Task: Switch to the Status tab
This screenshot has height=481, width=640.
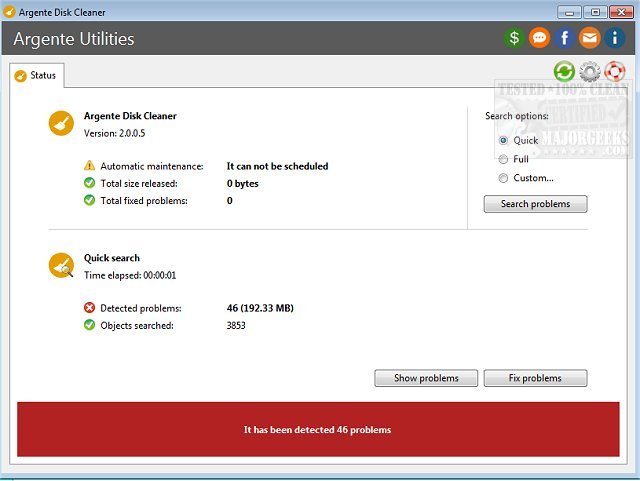Action: pyautogui.click(x=37, y=76)
